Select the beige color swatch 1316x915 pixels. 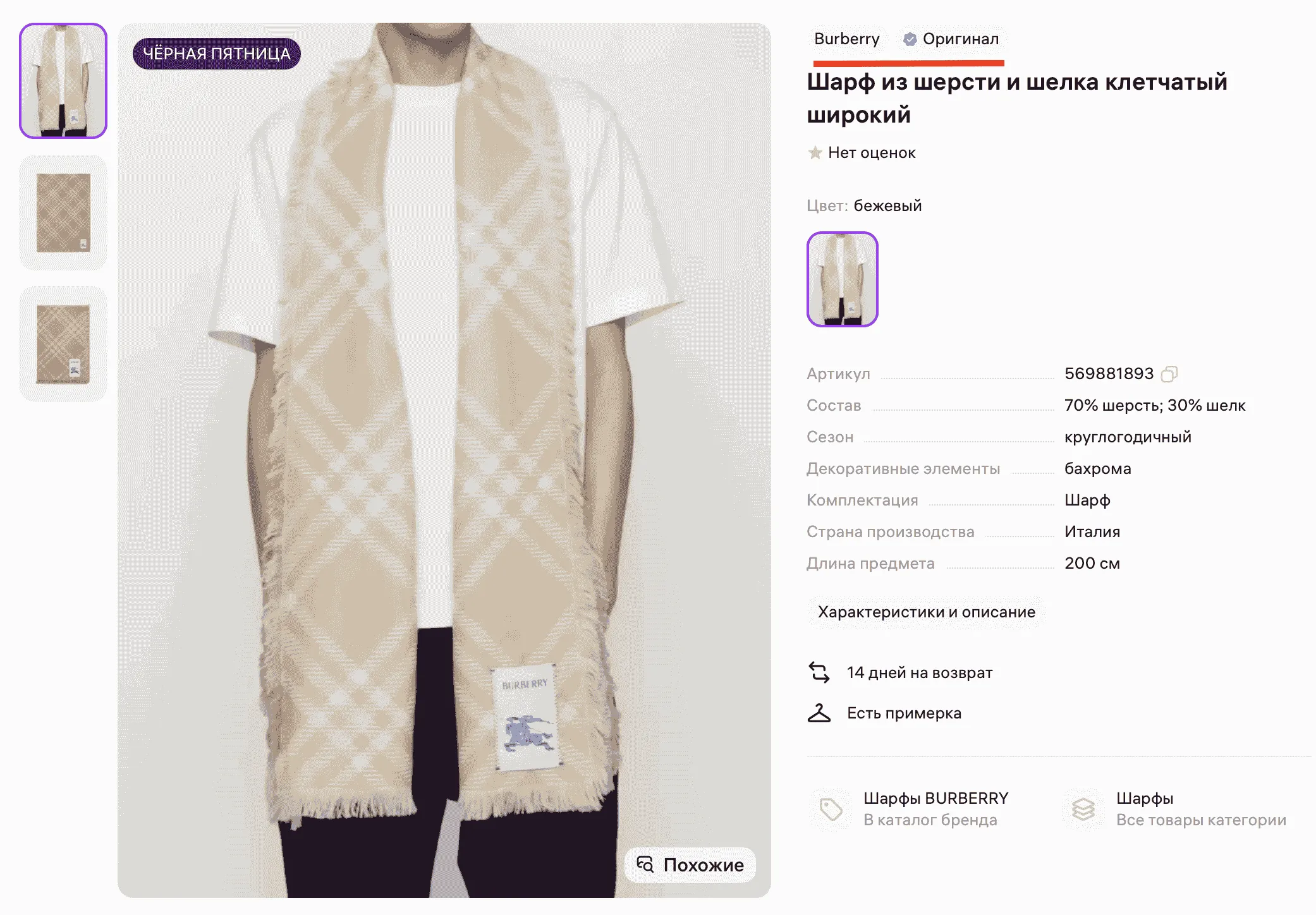pos(842,279)
